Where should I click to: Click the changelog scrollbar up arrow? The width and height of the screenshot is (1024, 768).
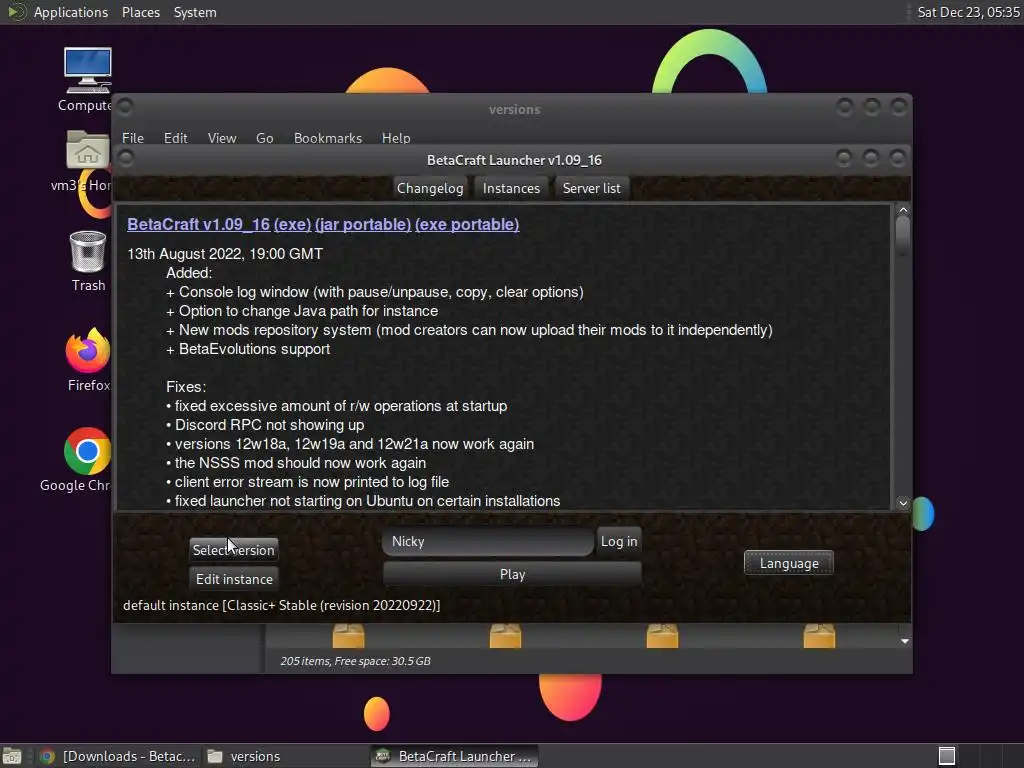coord(903,210)
